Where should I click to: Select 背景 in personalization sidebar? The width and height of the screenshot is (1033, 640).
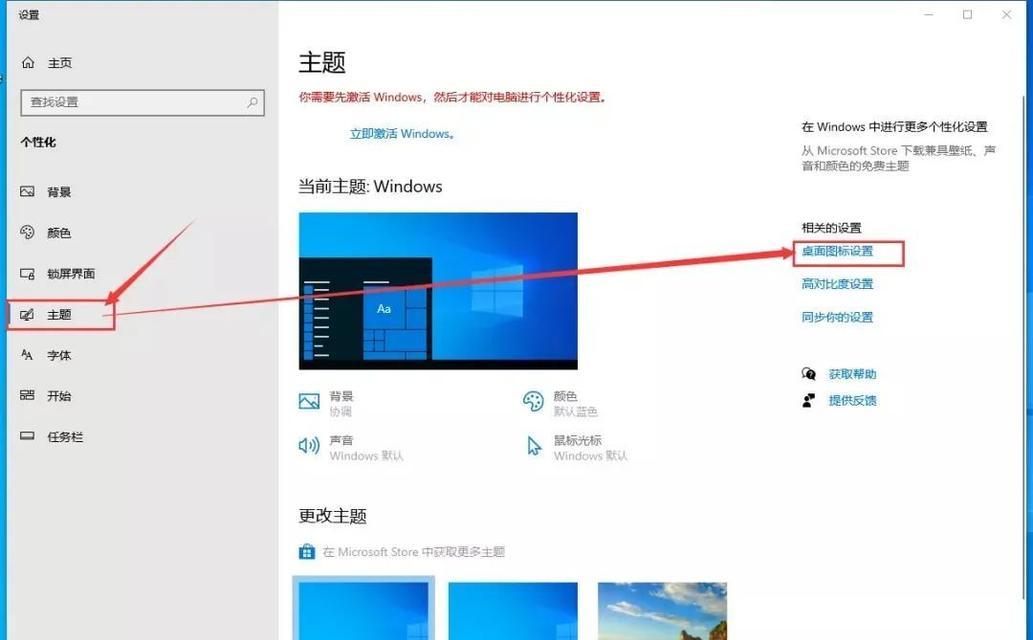[59, 192]
